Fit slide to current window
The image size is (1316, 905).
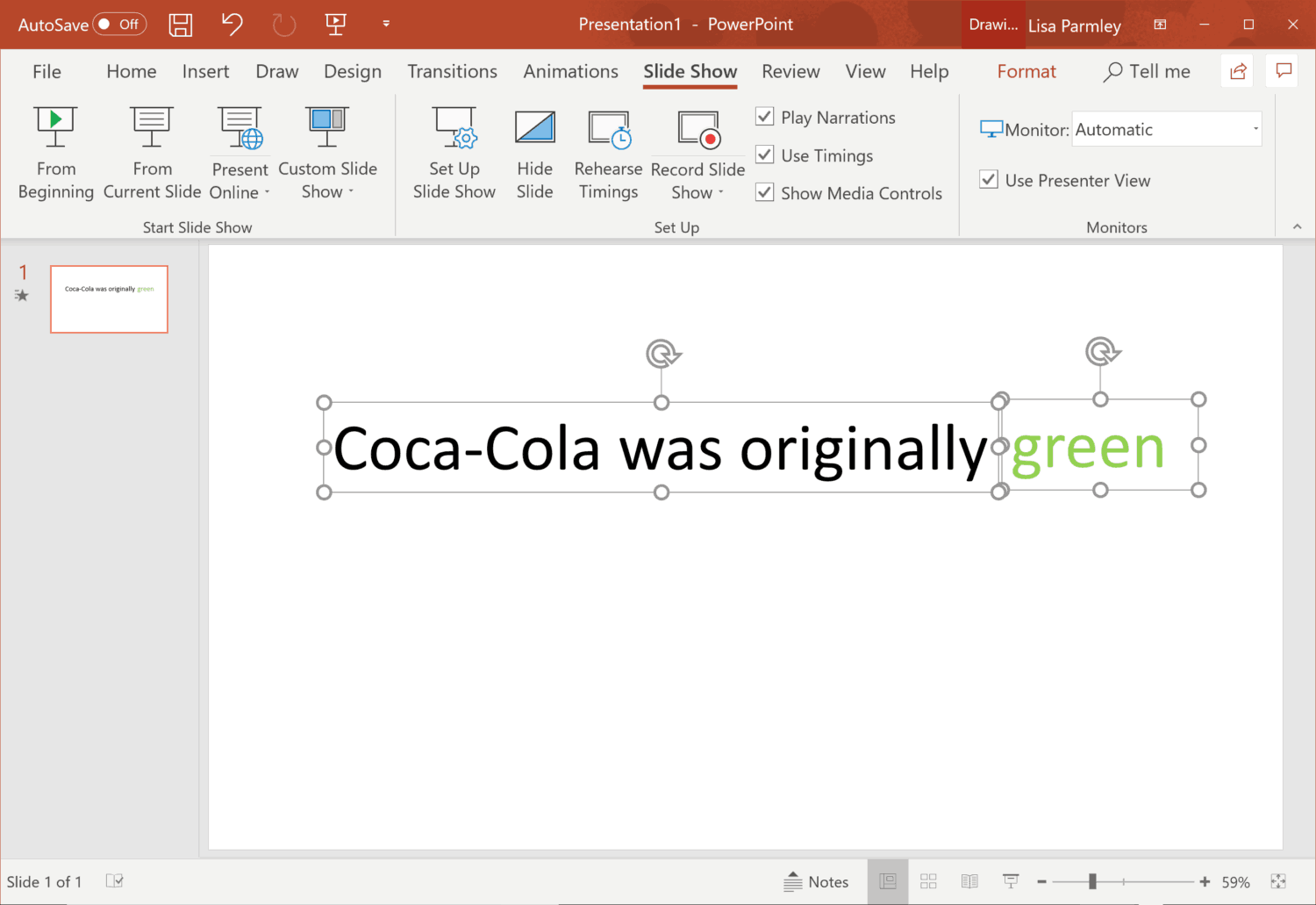(1278, 881)
